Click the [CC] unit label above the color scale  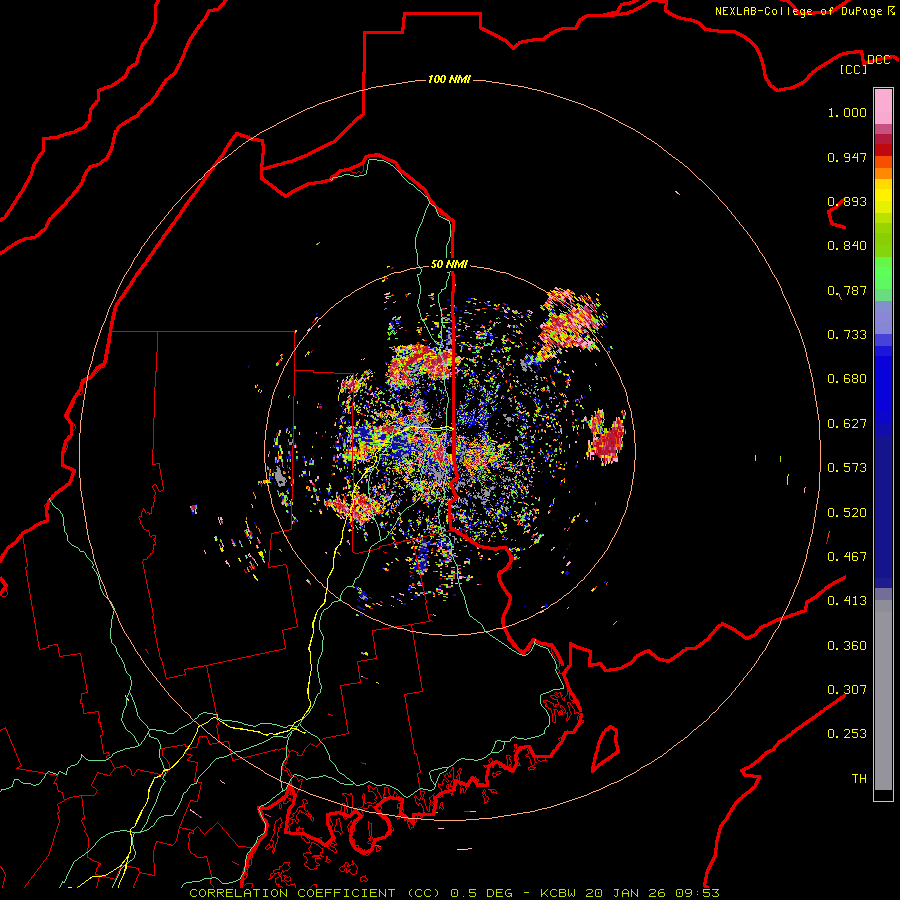coord(854,69)
